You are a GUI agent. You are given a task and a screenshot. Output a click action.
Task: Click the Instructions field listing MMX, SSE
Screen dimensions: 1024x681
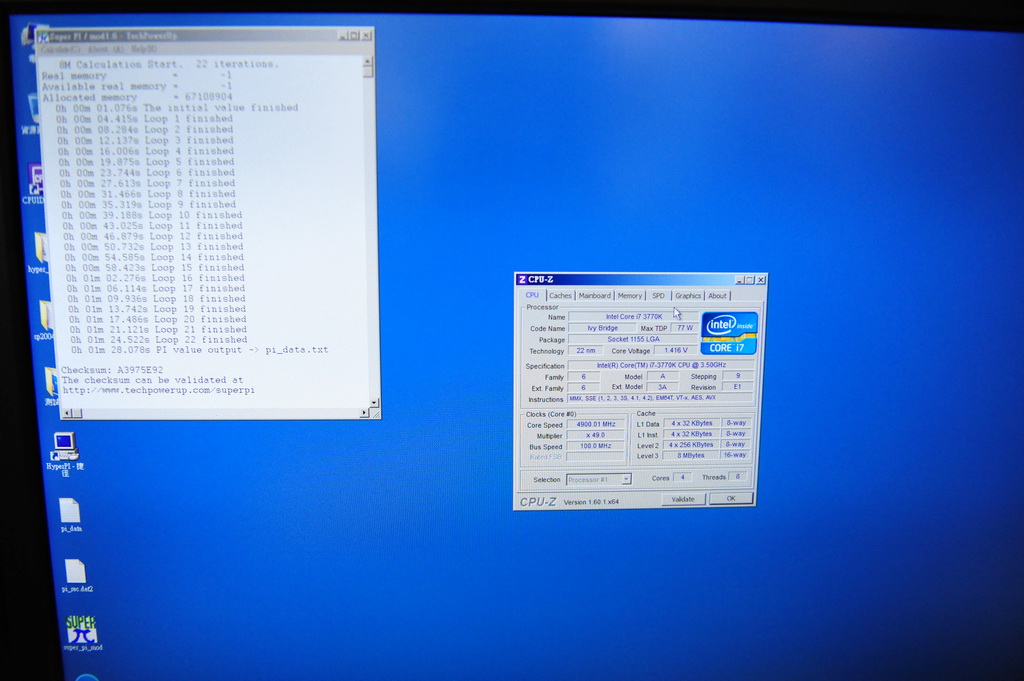[661, 398]
